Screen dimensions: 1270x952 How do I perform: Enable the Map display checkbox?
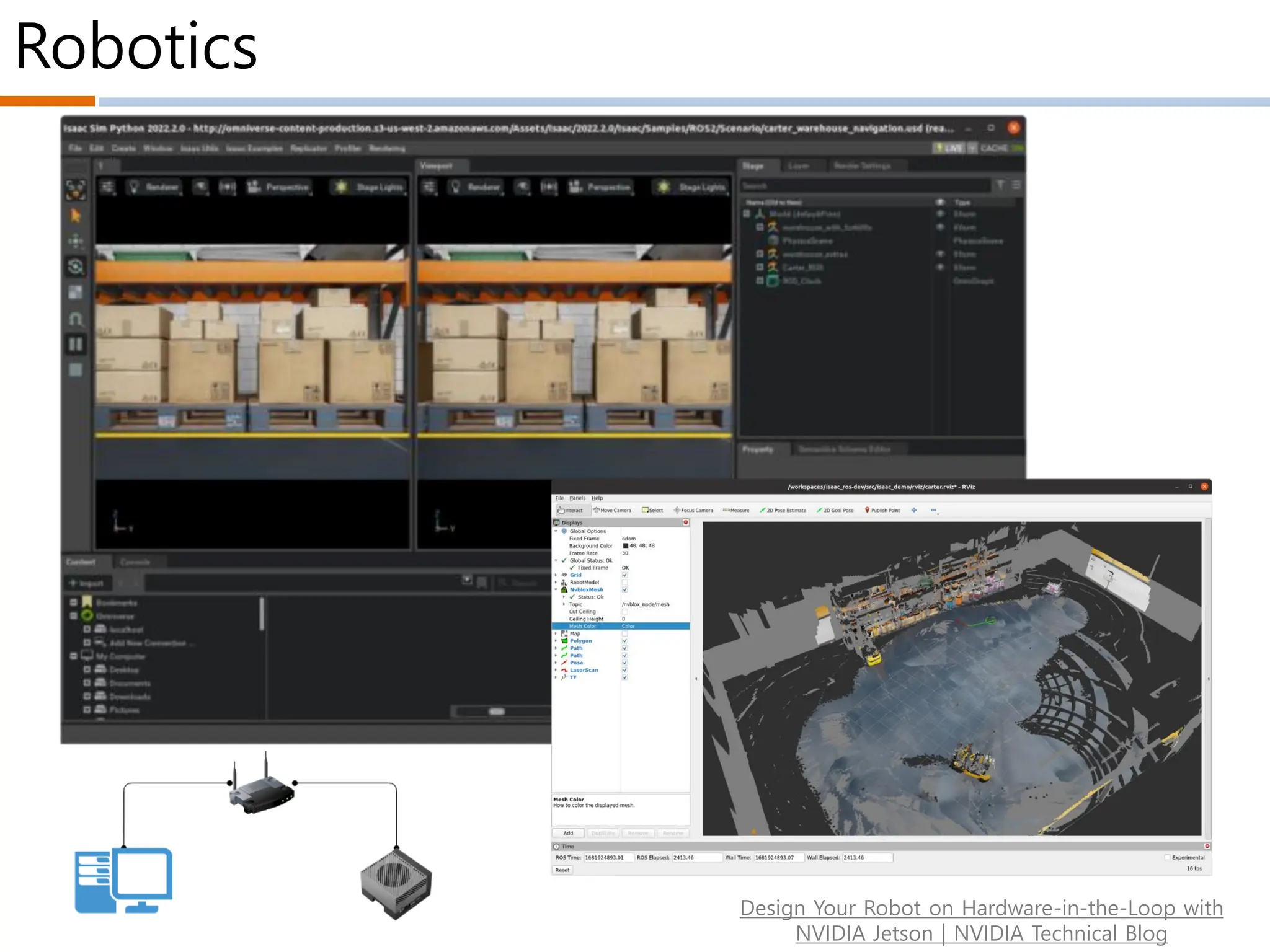(624, 633)
